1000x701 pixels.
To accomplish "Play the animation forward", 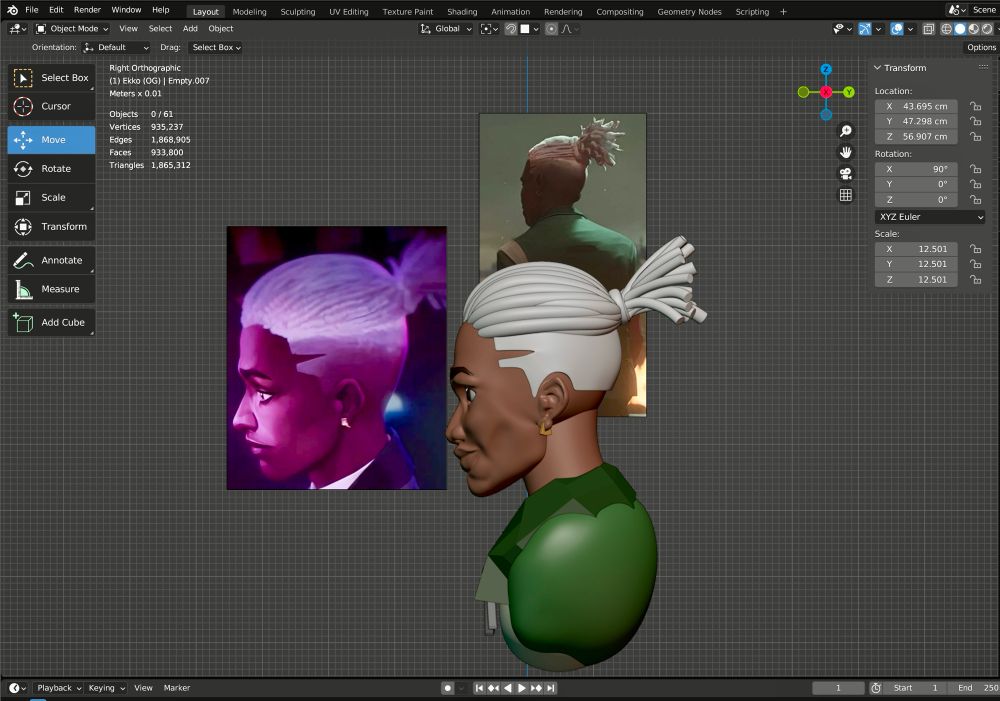I will click(x=522, y=688).
